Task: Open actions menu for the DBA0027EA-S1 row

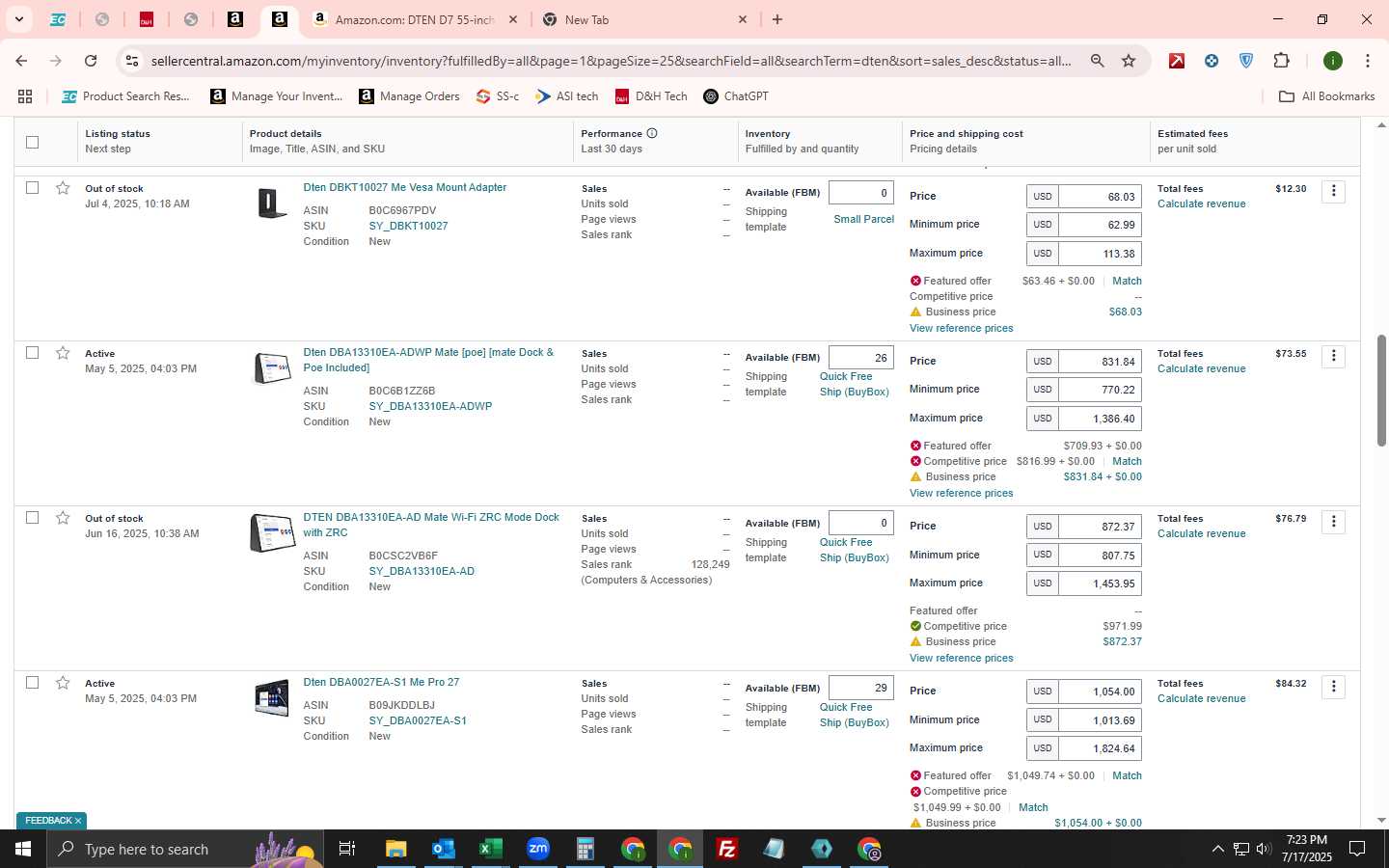Action: click(1333, 687)
